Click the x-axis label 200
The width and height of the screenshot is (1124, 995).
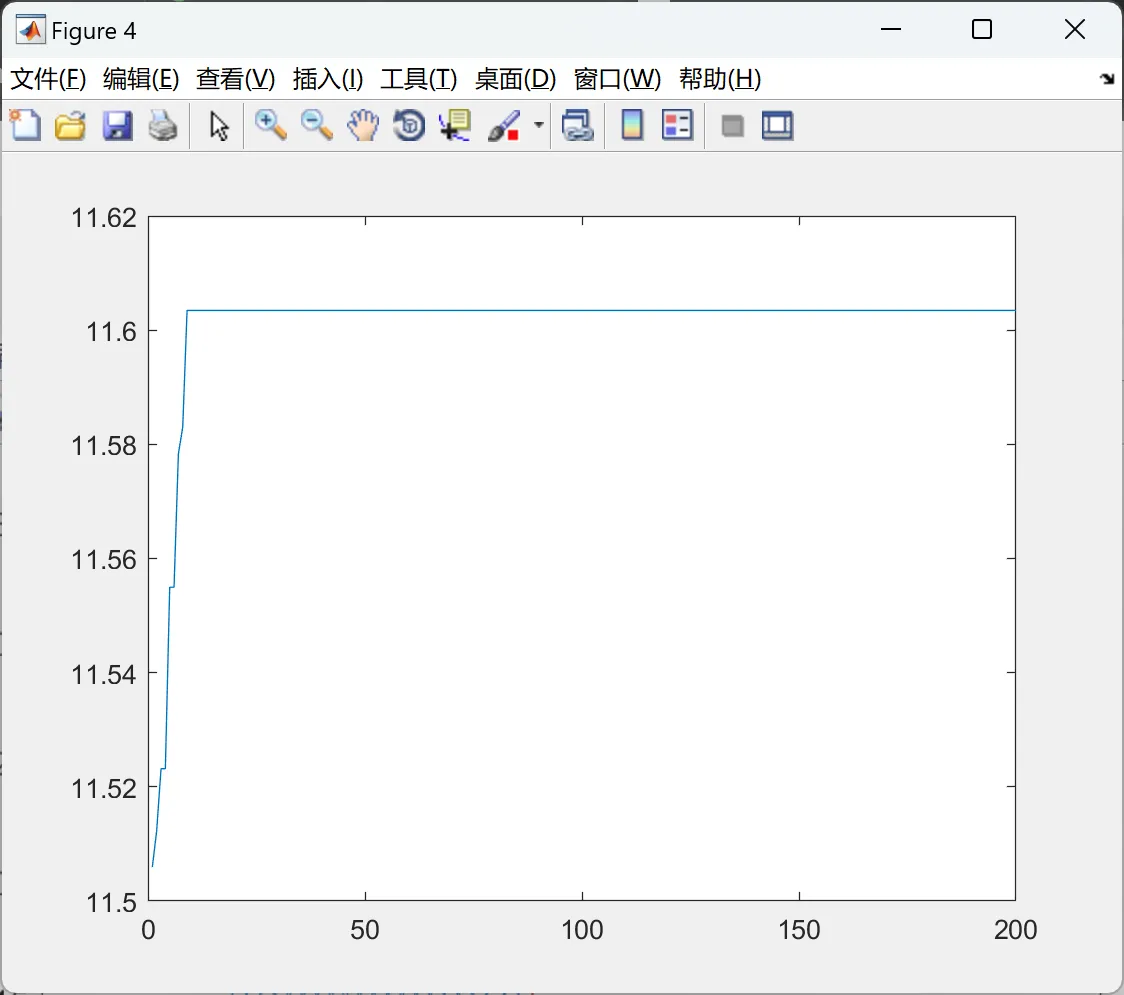point(1016,930)
